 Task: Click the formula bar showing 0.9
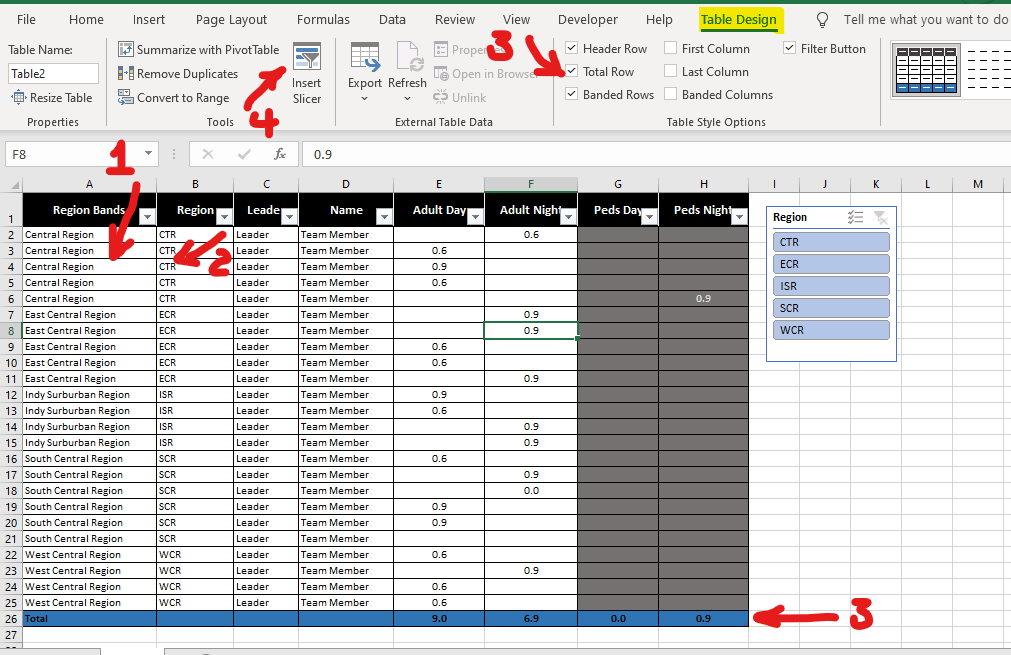[x=656, y=154]
